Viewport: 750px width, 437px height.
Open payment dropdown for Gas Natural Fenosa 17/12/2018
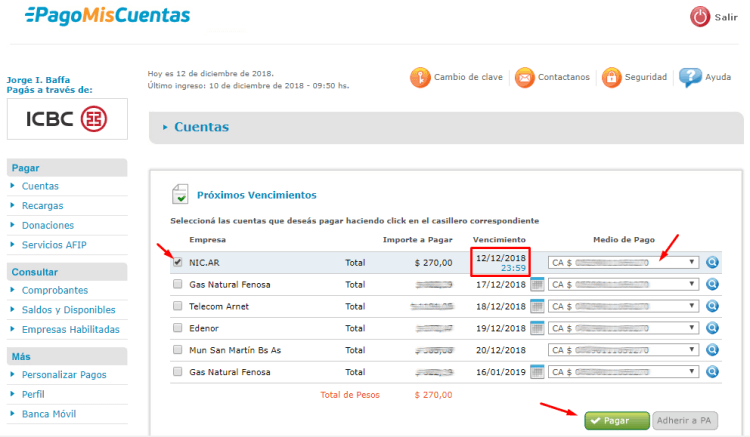[x=623, y=284]
